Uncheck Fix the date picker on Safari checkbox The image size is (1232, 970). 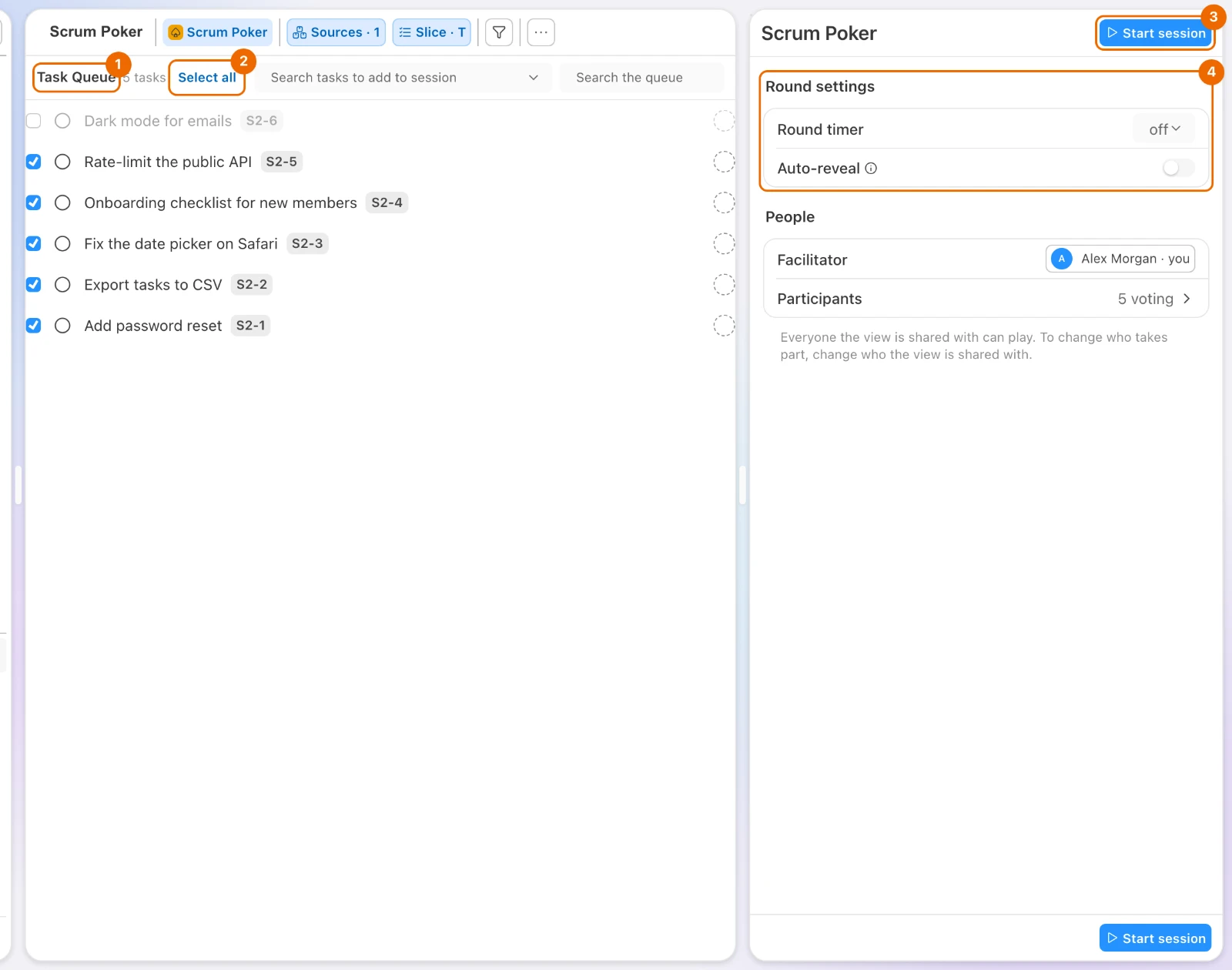(x=34, y=243)
